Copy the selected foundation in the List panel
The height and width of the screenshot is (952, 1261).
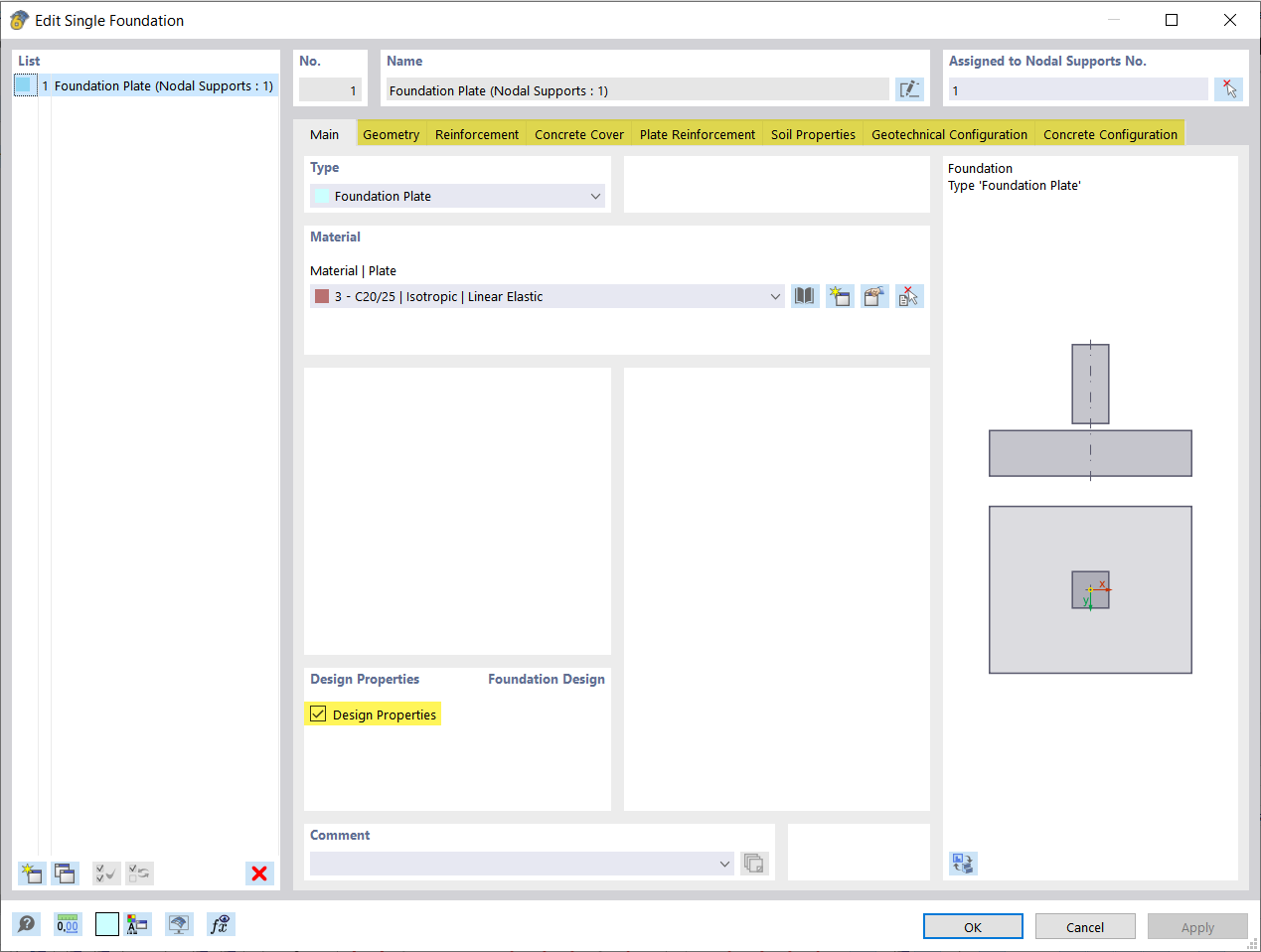coord(65,873)
